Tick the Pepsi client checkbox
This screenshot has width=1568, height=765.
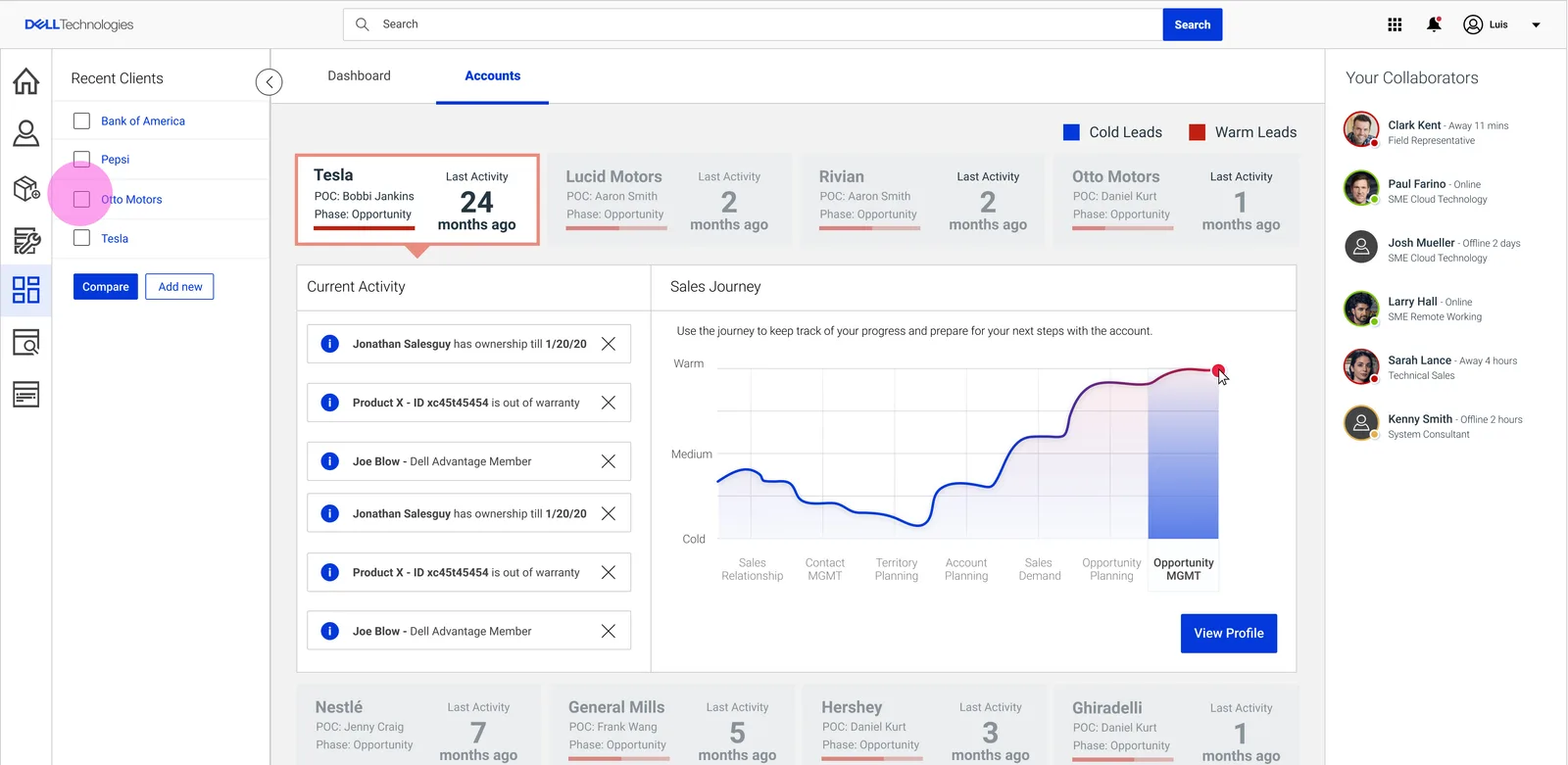pyautogui.click(x=81, y=160)
